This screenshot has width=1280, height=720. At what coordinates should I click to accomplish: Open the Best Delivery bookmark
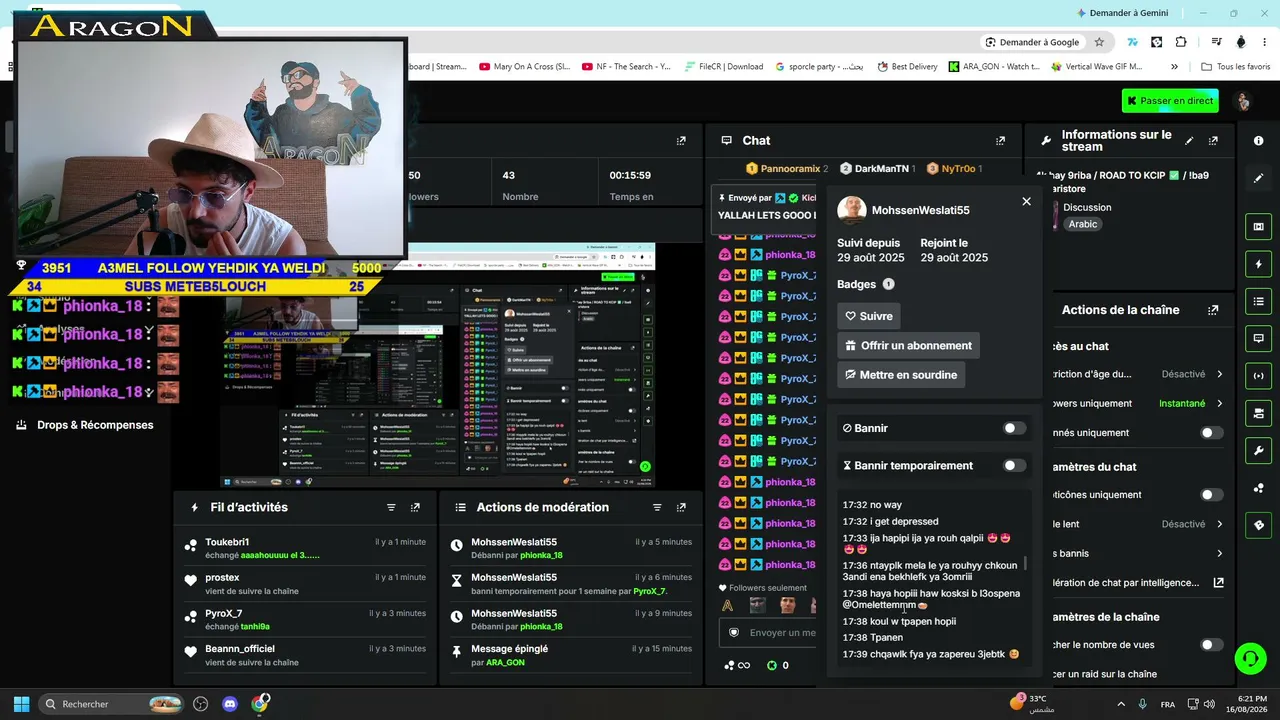[x=907, y=67]
